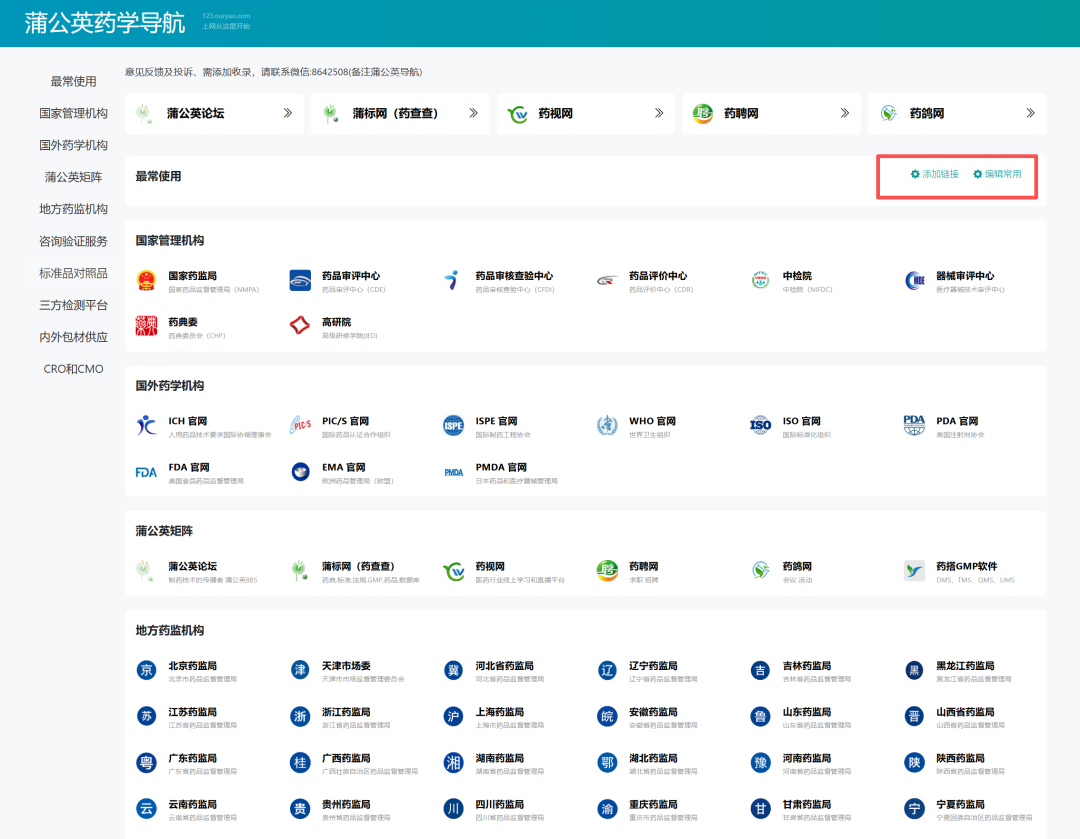Open 药聘网 in the 蒲公英矩阵 section

click(x=643, y=566)
